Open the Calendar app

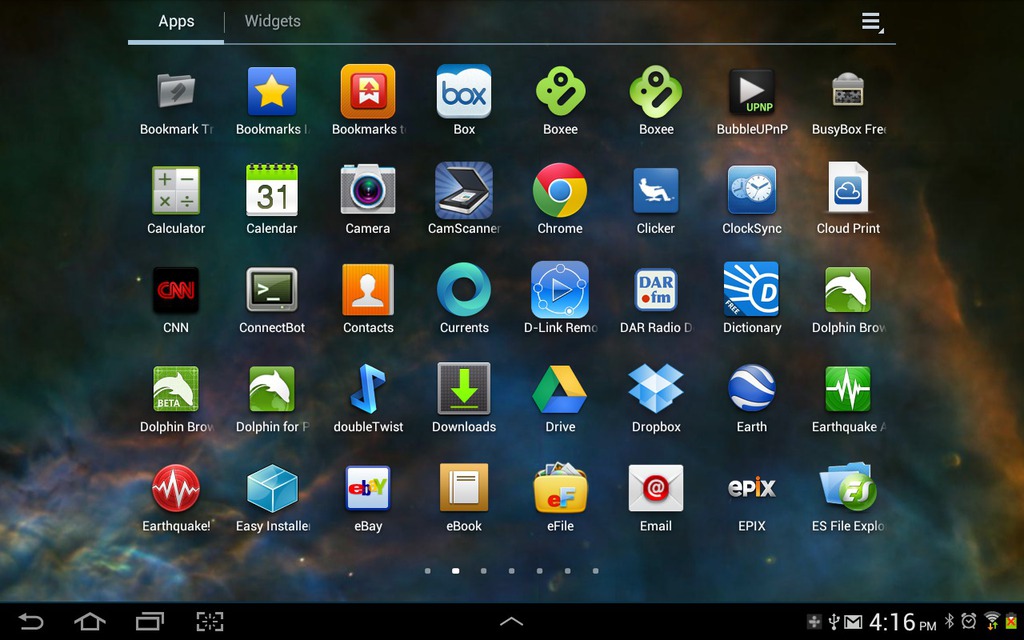click(x=272, y=190)
